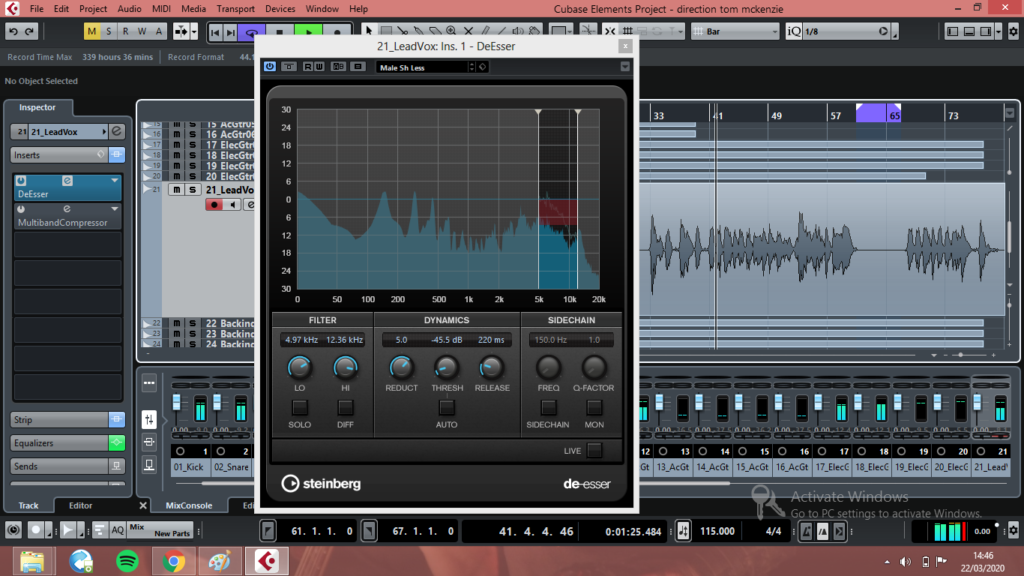Open the automation mode dropdown arrow
The height and width of the screenshot is (576, 1024).
point(193,31)
